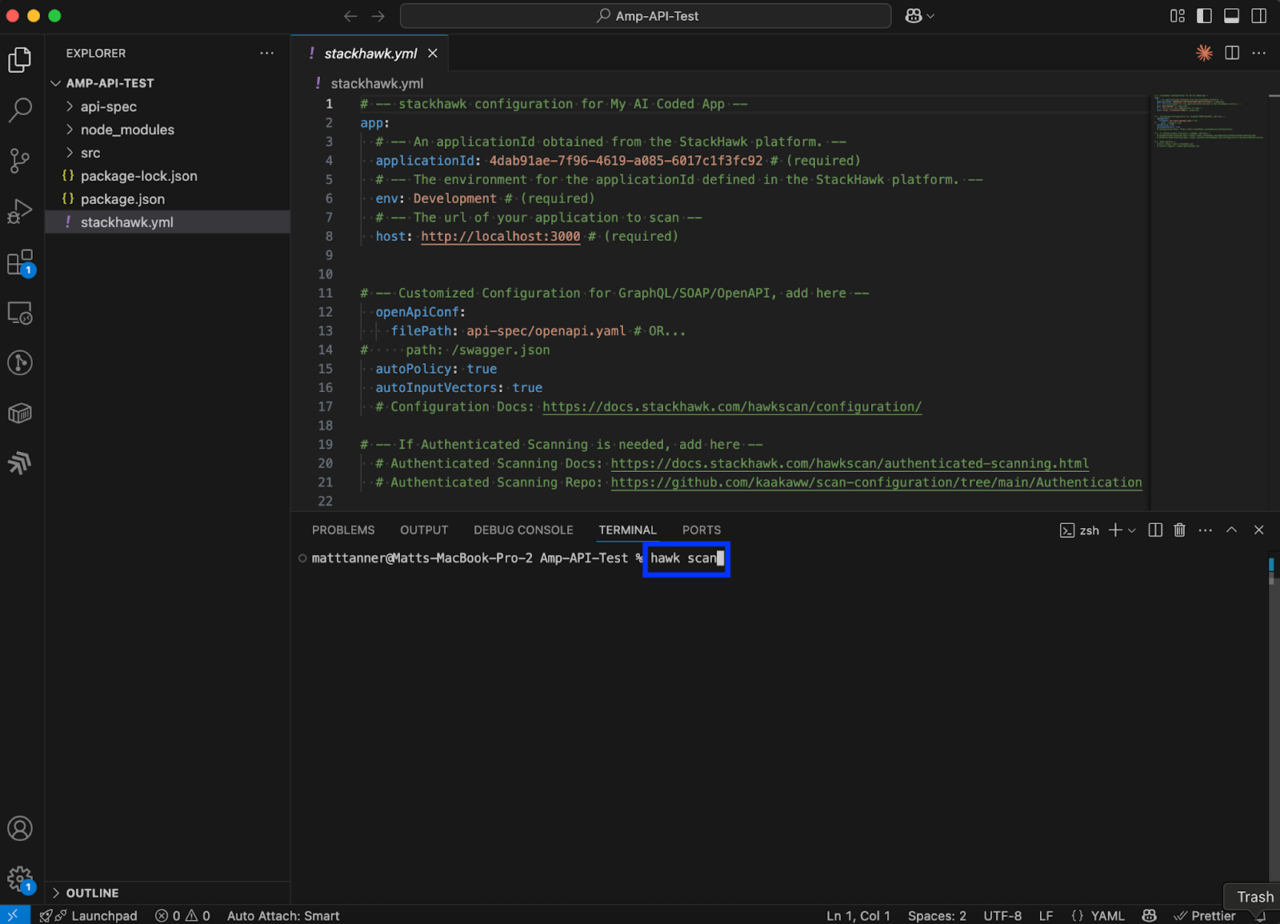The width and height of the screenshot is (1280, 924).
Task: Open the Extensions view with badge
Action: [x=20, y=263]
